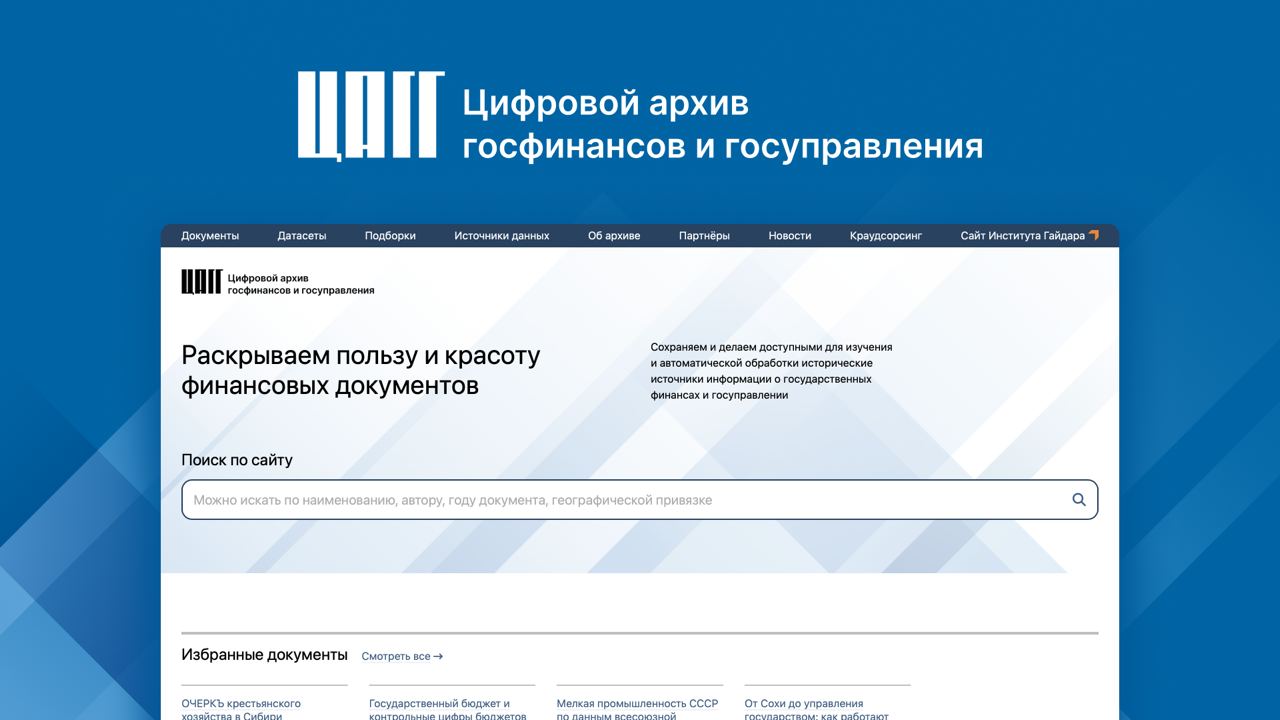Focus the site search input field
Screen dimensions: 1280x720
pos(639,500)
